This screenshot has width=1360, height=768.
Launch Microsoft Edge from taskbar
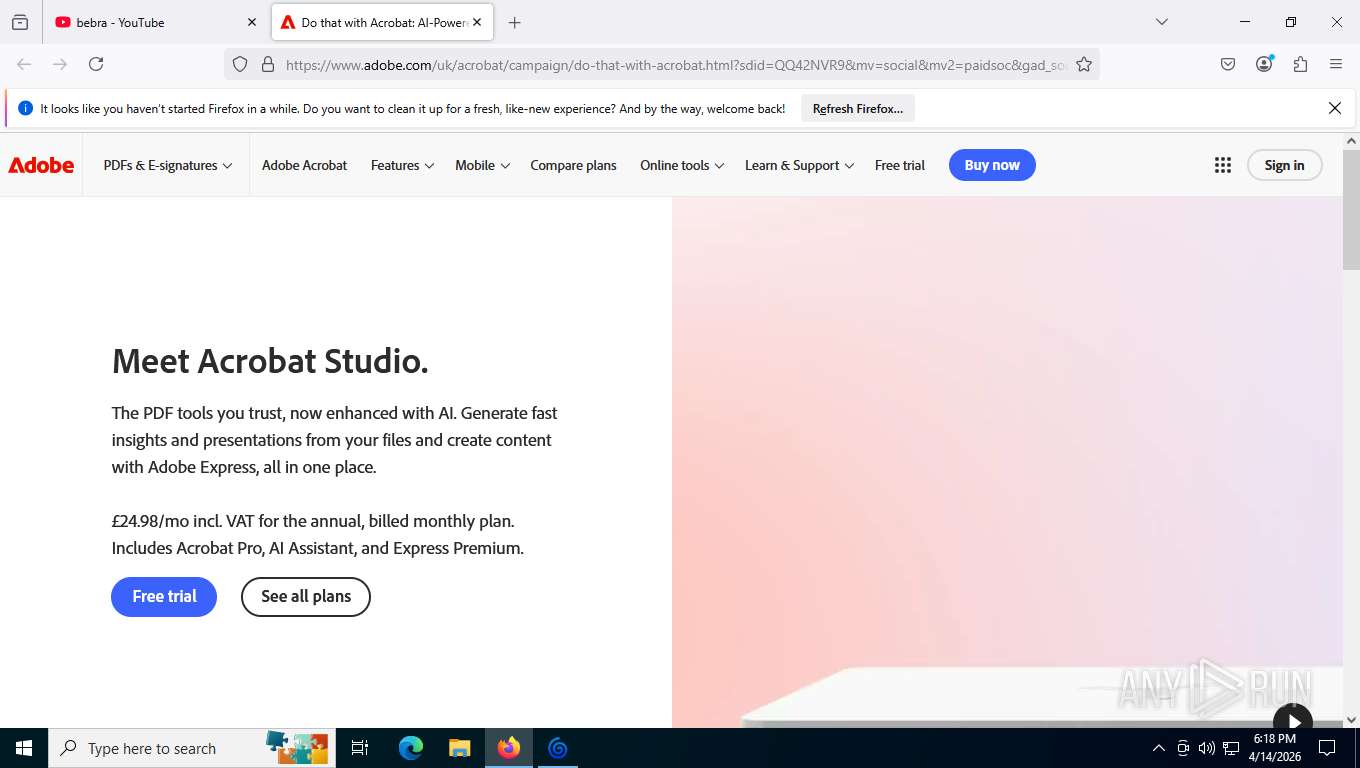pyautogui.click(x=411, y=748)
